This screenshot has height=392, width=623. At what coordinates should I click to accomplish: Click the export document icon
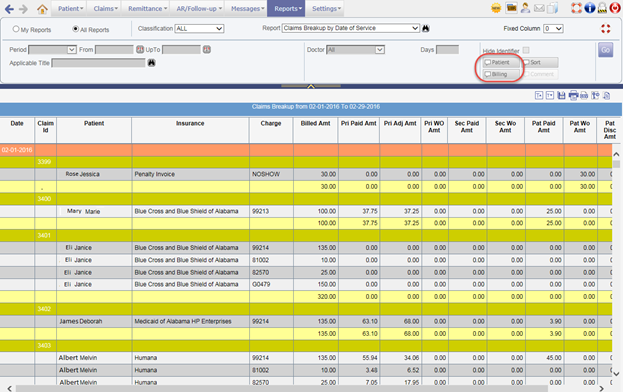click(606, 95)
